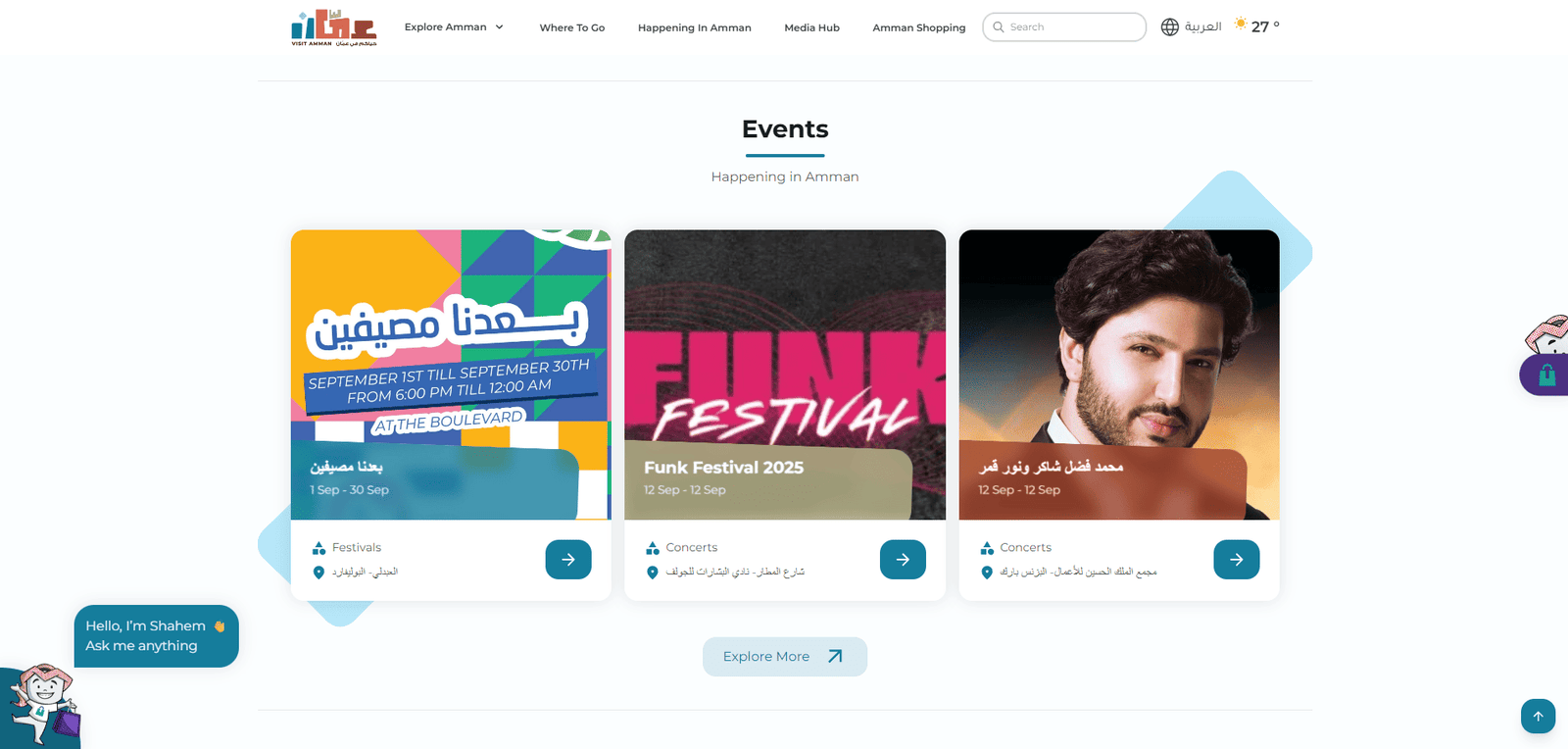This screenshot has width=1568, height=749.
Task: Open the Amman Shopping link
Action: [919, 27]
